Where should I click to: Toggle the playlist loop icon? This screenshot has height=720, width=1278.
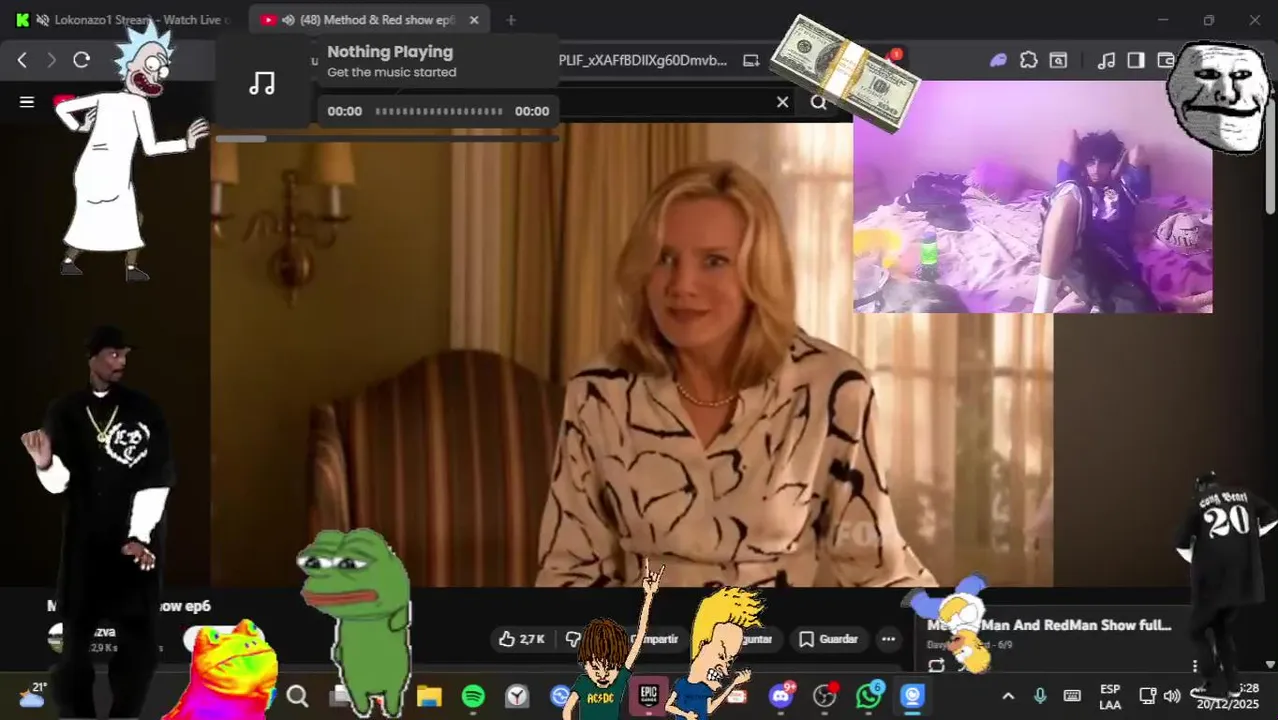pos(936,666)
